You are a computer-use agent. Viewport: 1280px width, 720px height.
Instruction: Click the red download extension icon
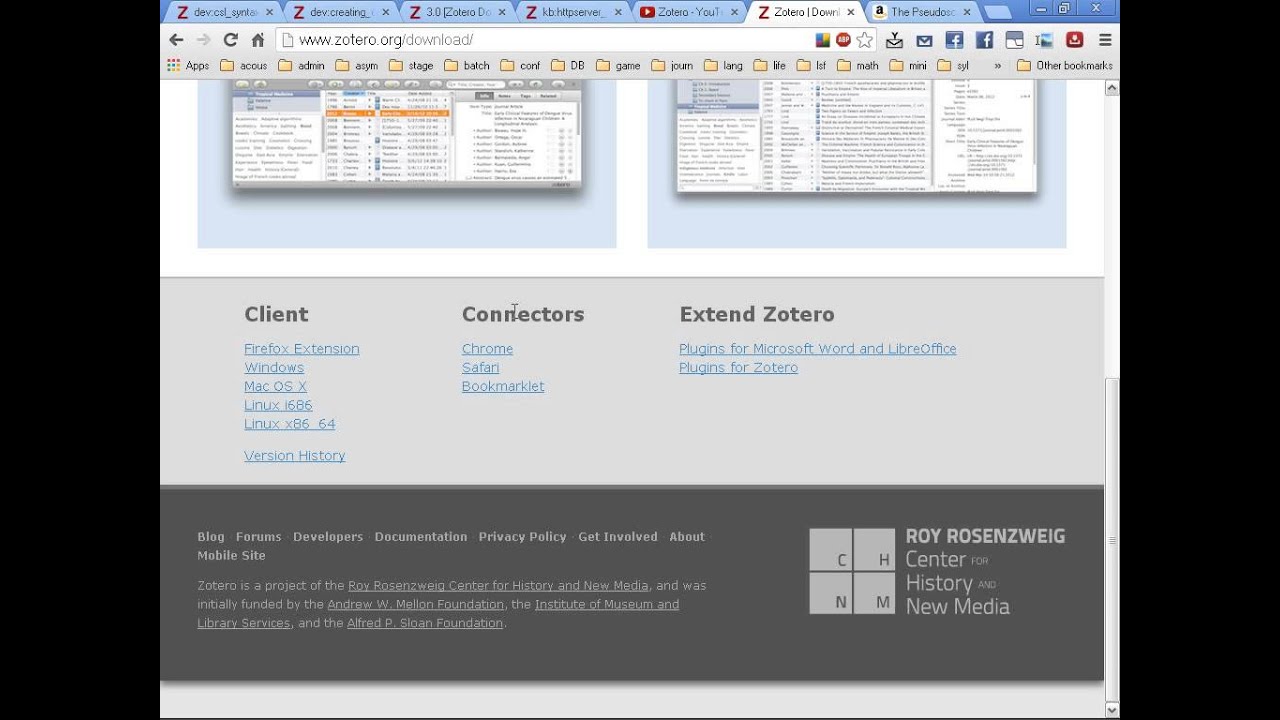coord(1075,40)
